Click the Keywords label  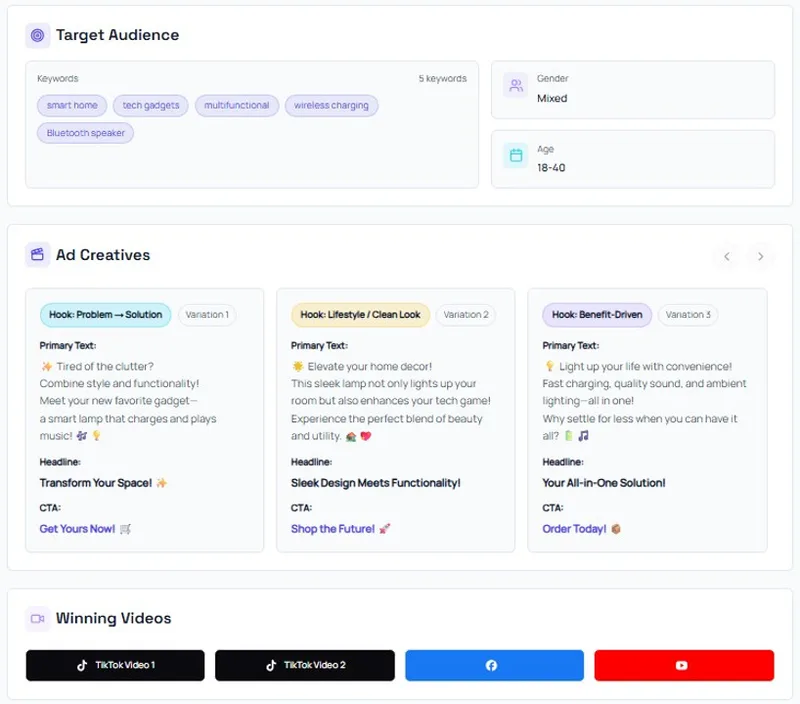[58, 79]
